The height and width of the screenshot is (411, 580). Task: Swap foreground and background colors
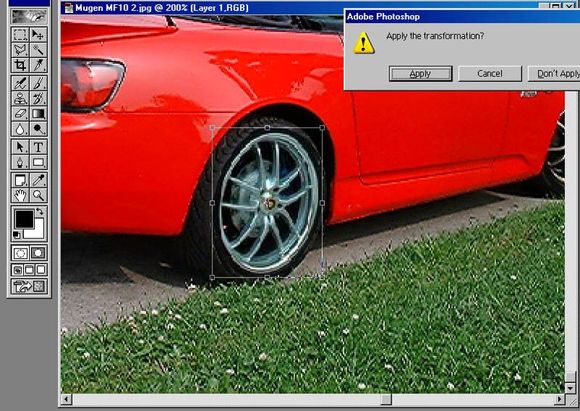[40, 212]
